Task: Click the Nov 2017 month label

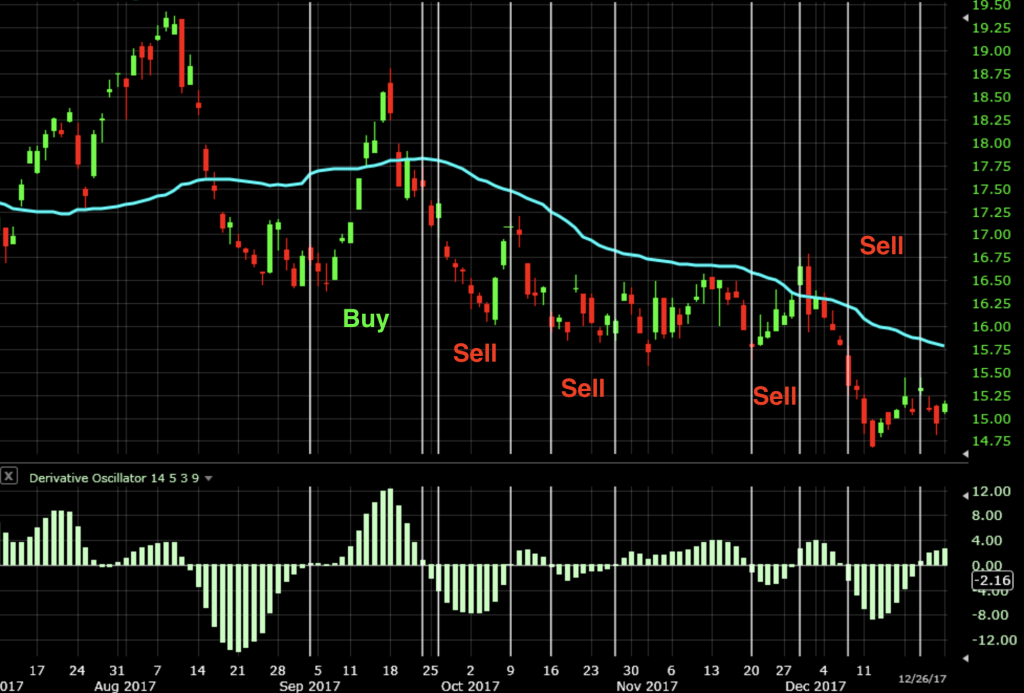Action: 647,686
